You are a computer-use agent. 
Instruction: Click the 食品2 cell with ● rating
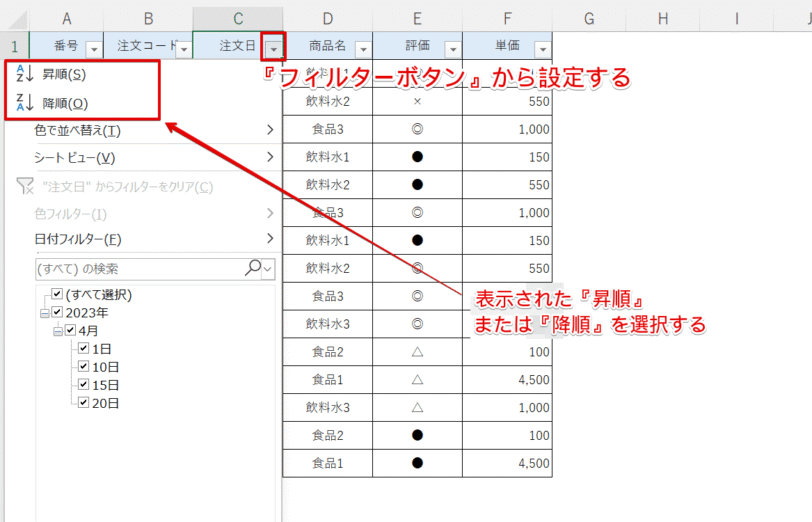click(327, 436)
